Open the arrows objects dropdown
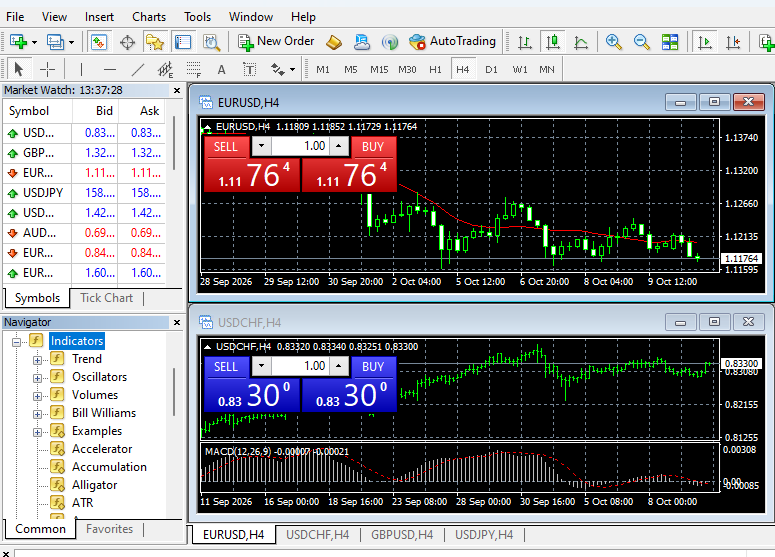 pos(293,70)
